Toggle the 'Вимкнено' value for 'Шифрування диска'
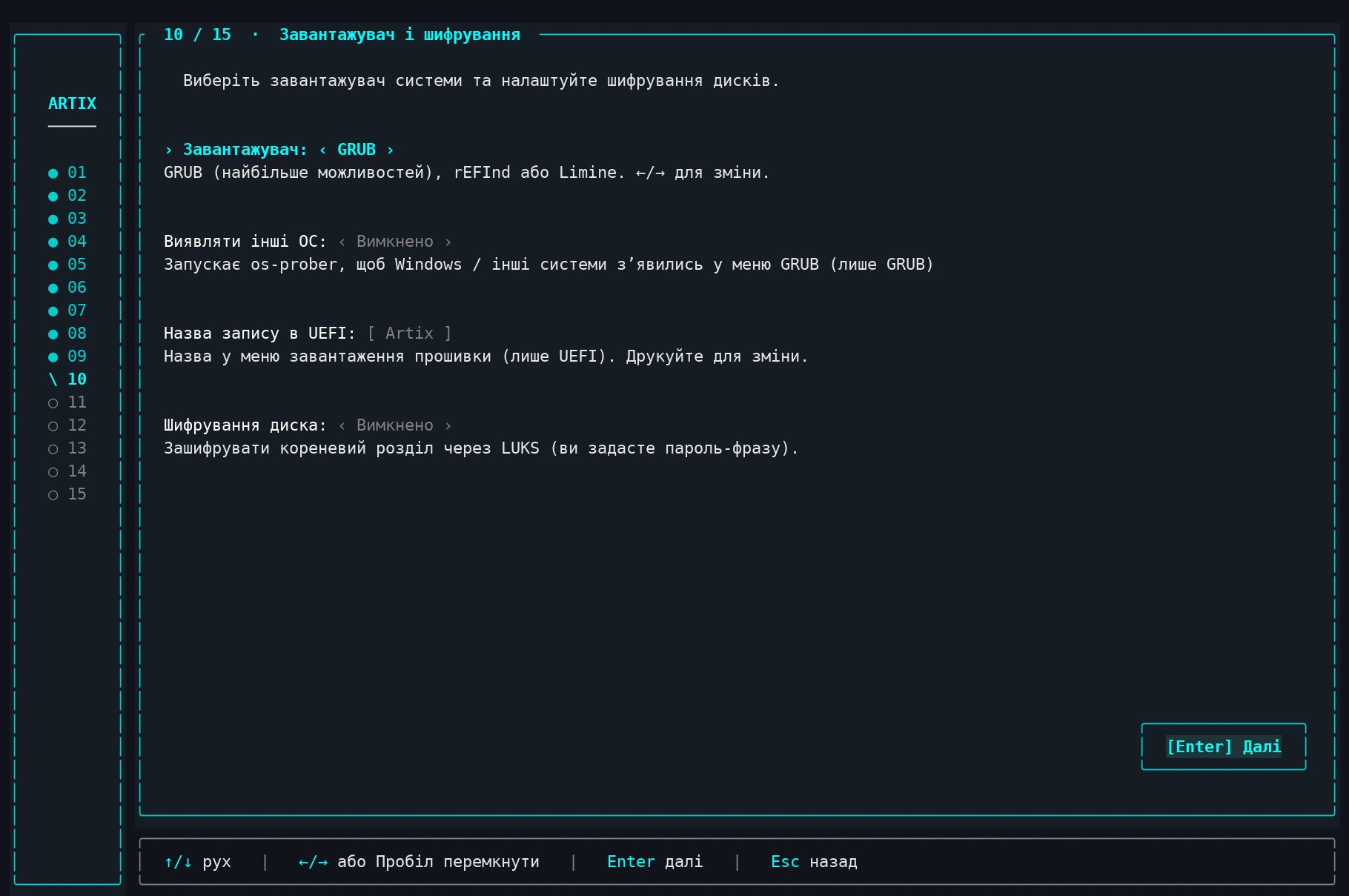 coord(395,425)
